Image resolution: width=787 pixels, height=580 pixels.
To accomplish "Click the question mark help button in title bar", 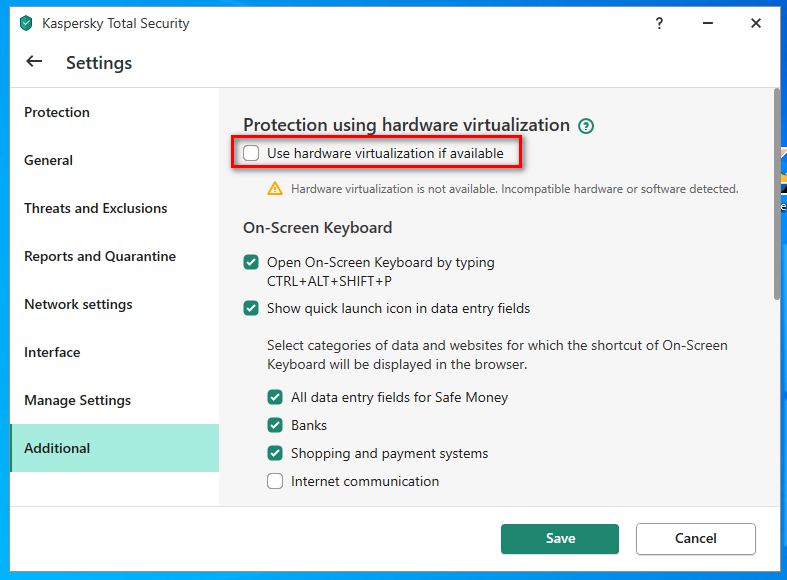I will coord(659,23).
